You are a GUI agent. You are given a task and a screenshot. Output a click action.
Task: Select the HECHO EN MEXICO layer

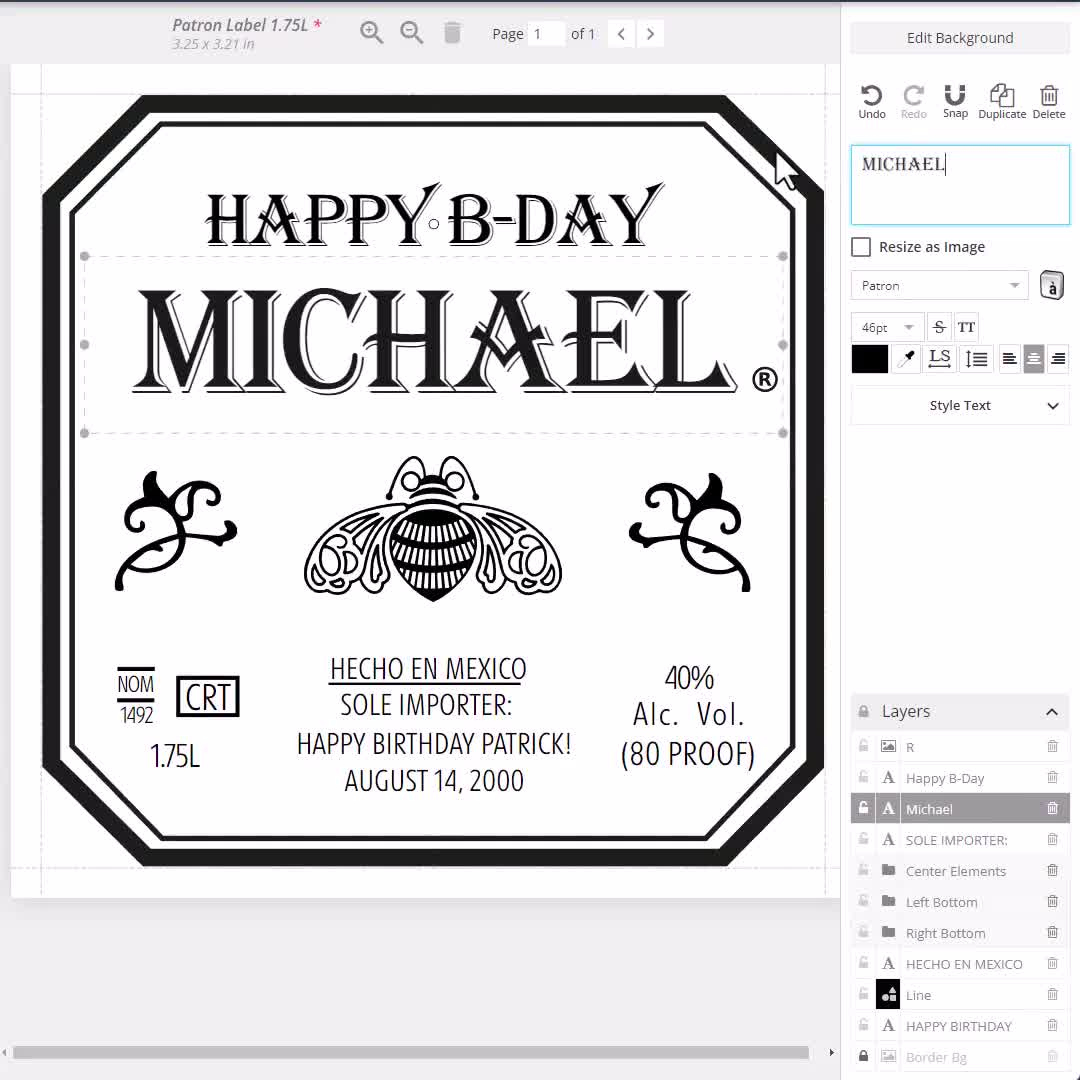click(x=959, y=964)
